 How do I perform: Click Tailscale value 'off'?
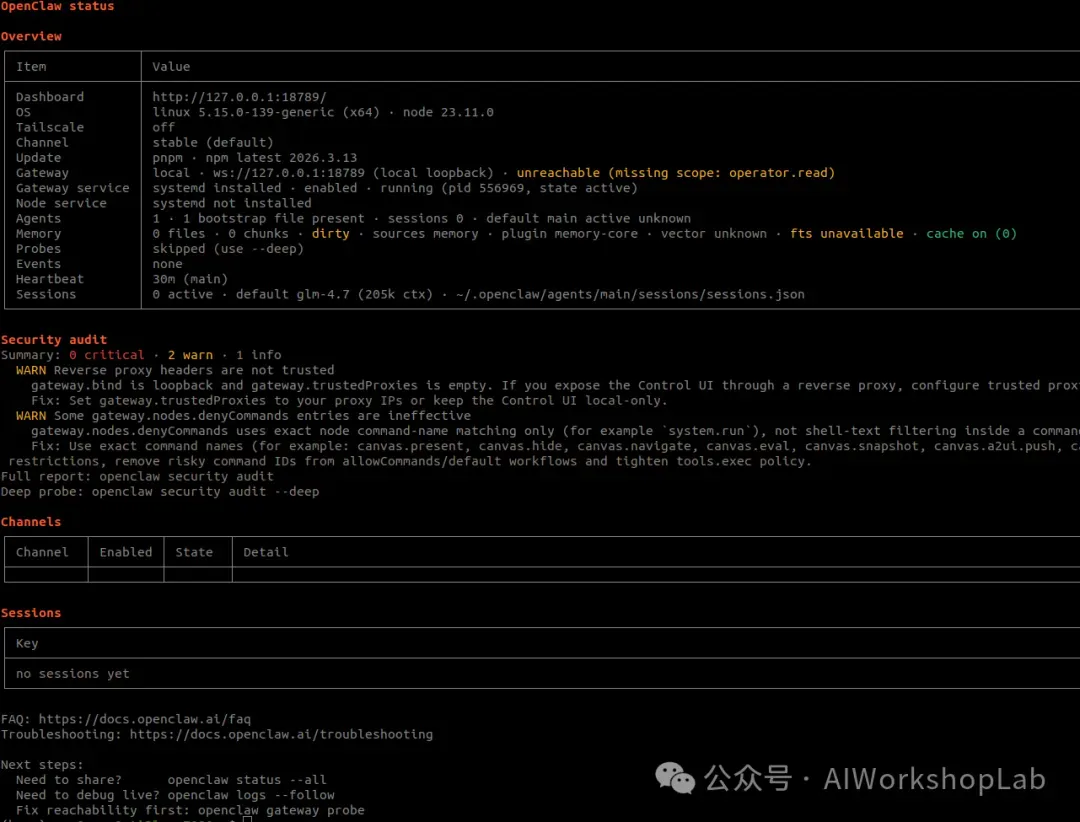(x=163, y=127)
